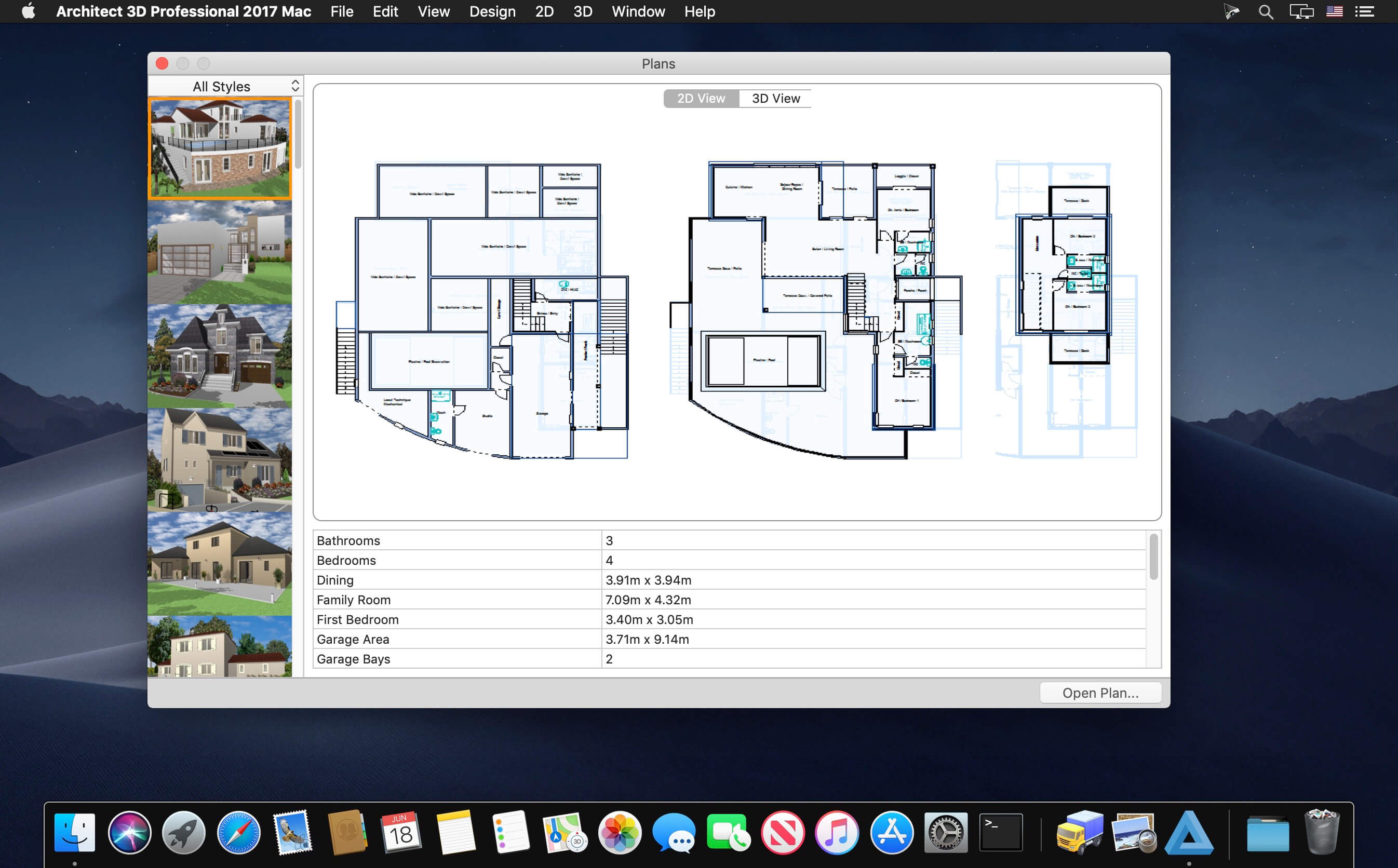Click the Help menu item

tap(699, 12)
